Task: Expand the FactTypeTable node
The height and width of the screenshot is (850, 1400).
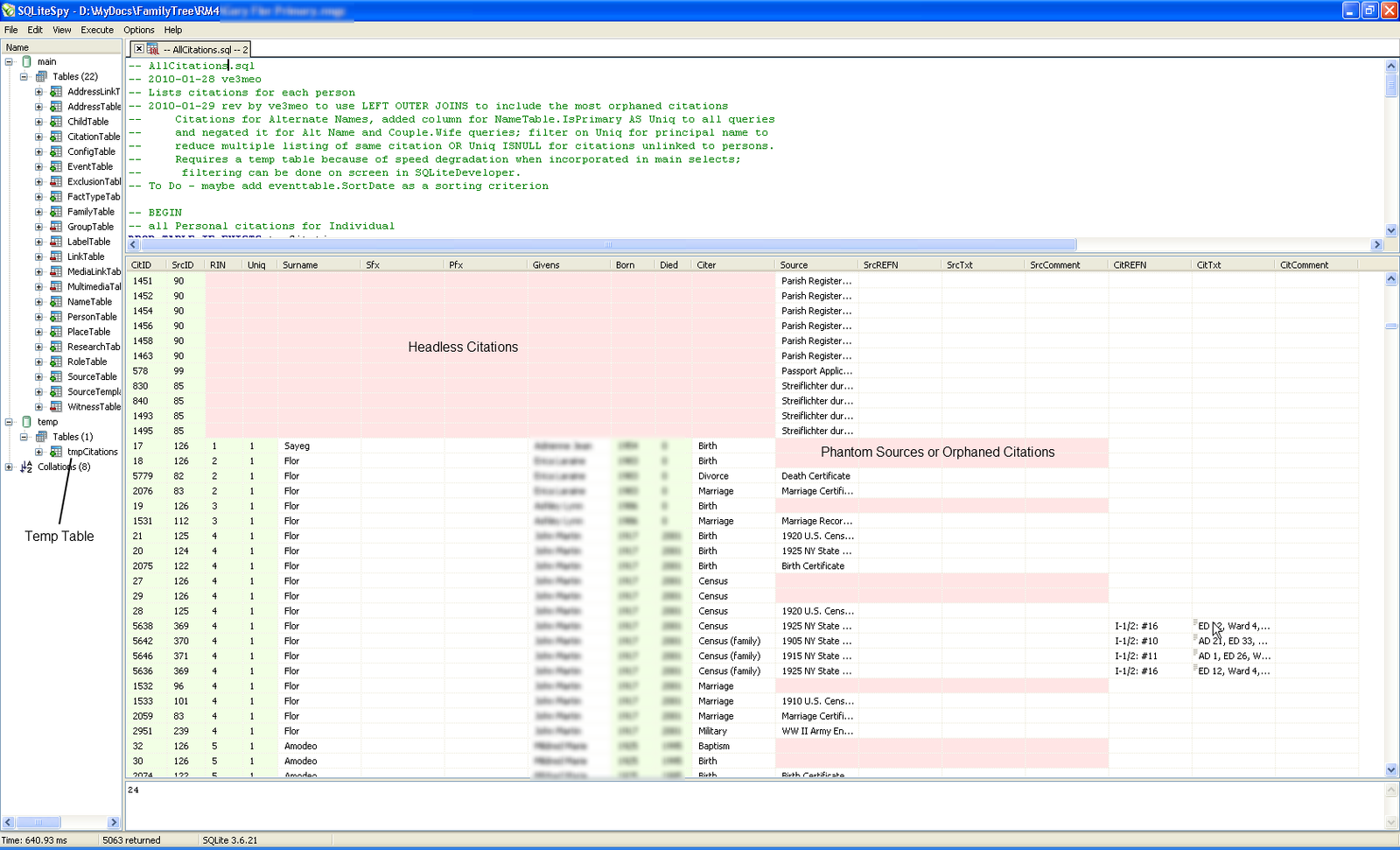Action: pyautogui.click(x=38, y=197)
